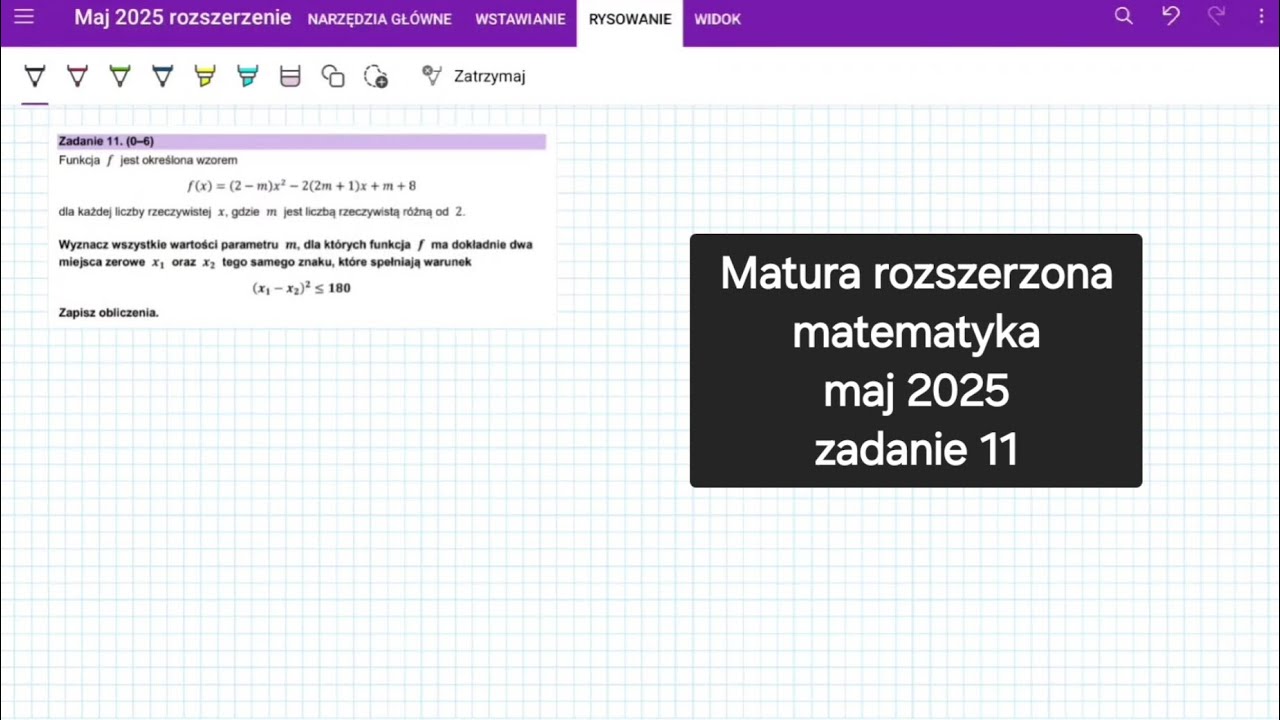Select the blue pen tool
Image resolution: width=1280 pixels, height=720 pixels.
[163, 76]
